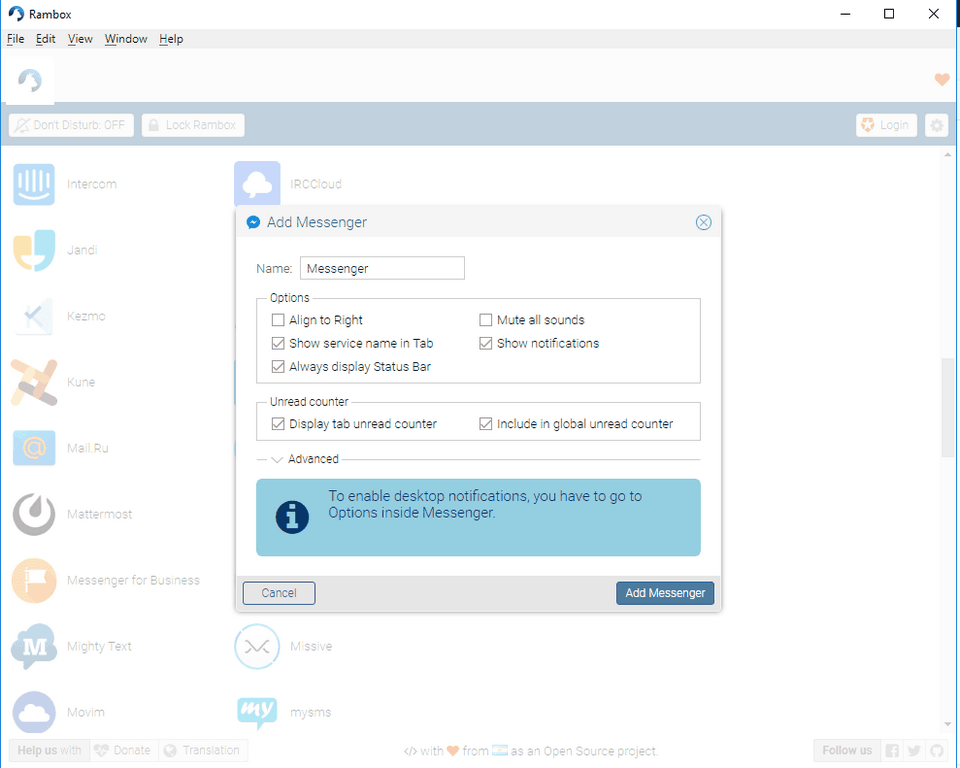Open the View menu
960x768 pixels.
[x=80, y=39]
